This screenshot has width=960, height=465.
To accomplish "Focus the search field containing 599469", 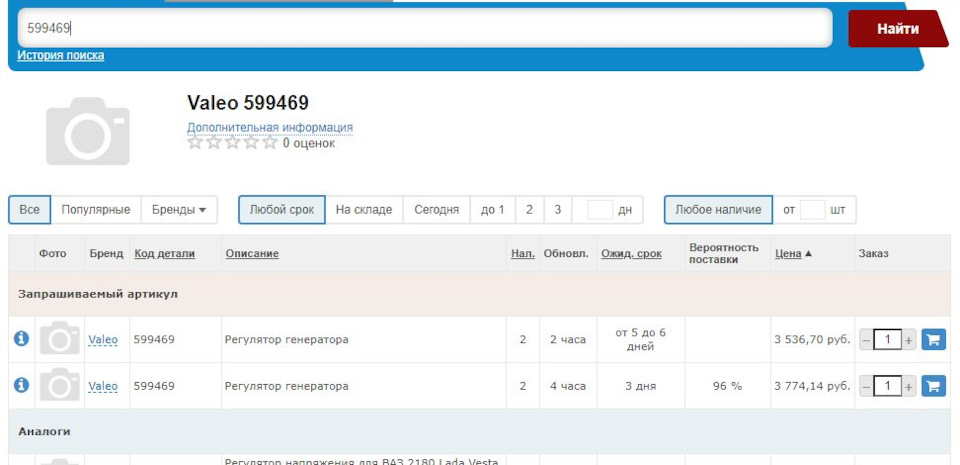I will pos(425,28).
